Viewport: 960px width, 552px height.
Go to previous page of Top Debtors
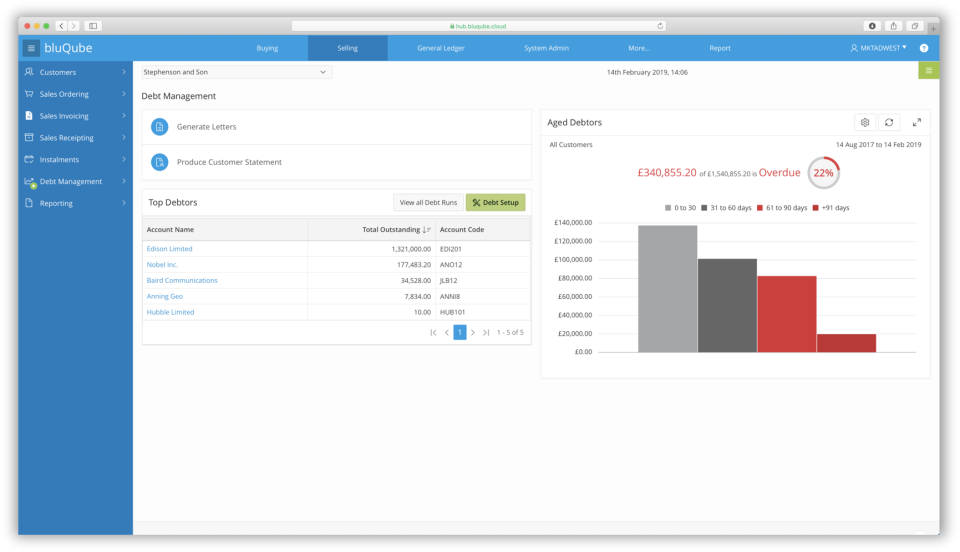pos(446,332)
